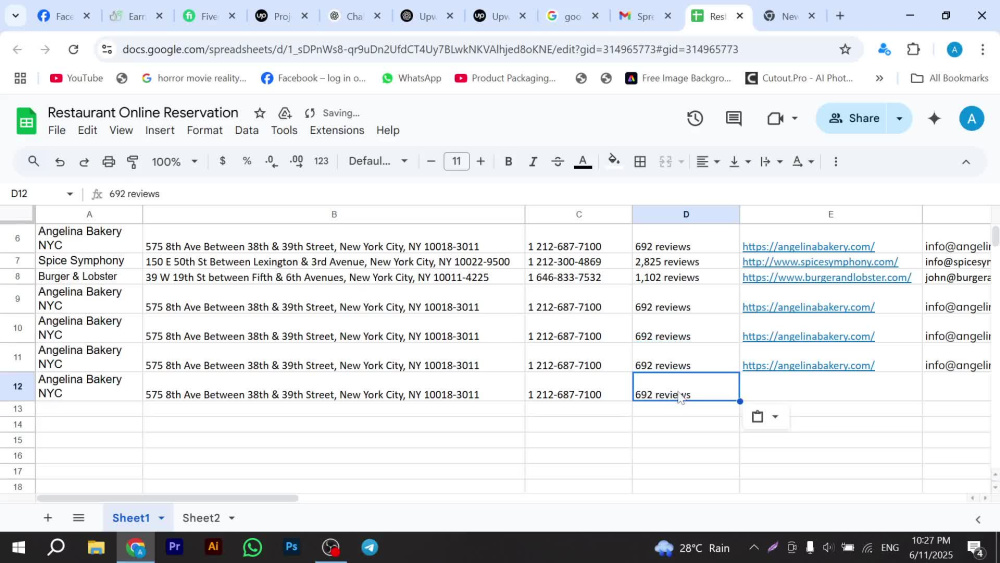Open the Gemini sparkle icon
1000x563 pixels.
coord(934,118)
